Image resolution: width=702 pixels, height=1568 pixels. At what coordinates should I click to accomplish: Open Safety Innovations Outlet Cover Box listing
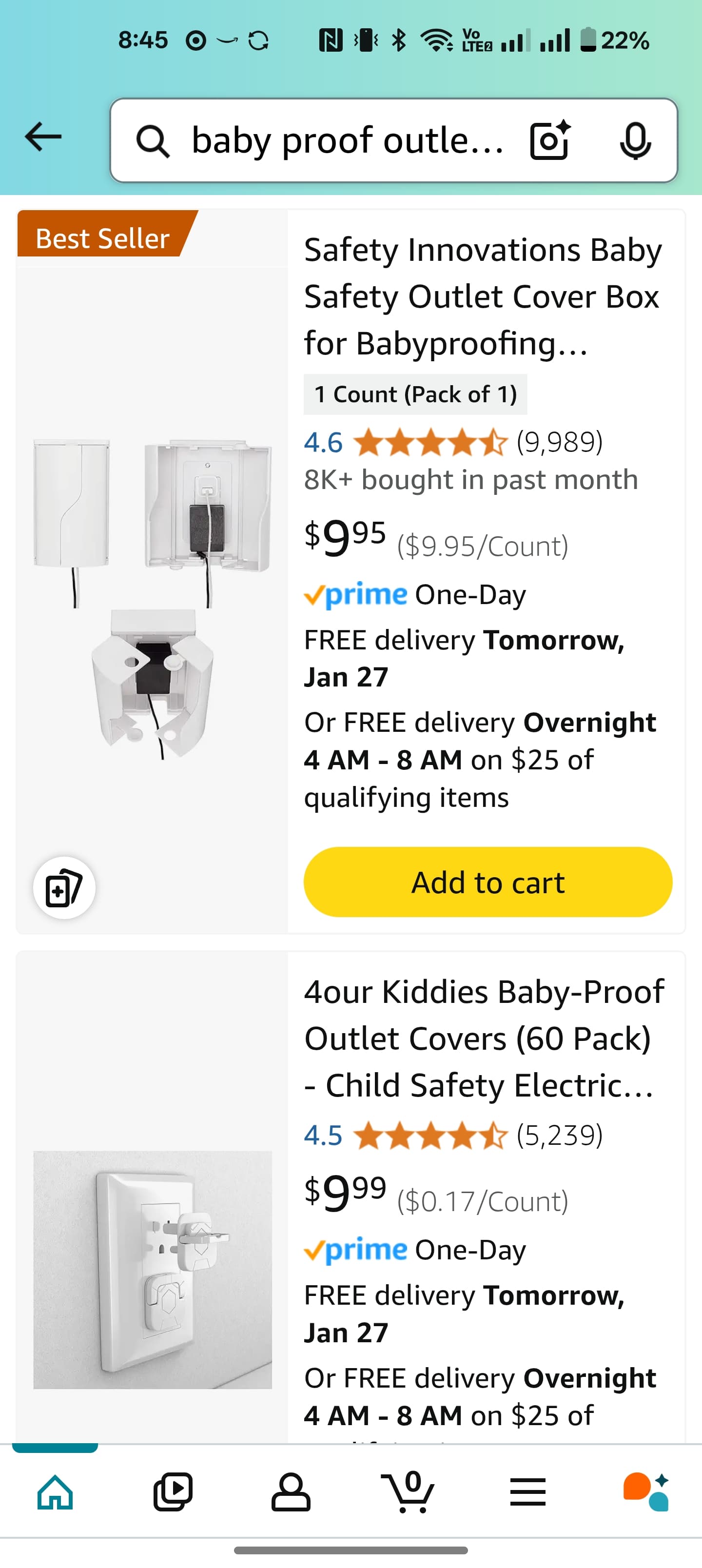(x=482, y=296)
